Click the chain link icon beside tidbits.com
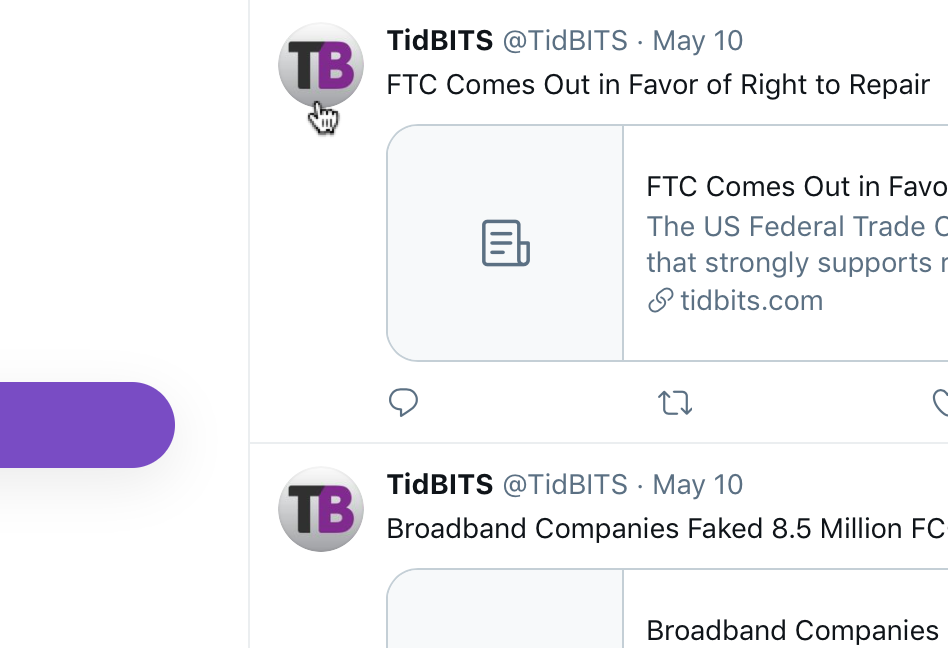This screenshot has width=948, height=648. (x=660, y=301)
